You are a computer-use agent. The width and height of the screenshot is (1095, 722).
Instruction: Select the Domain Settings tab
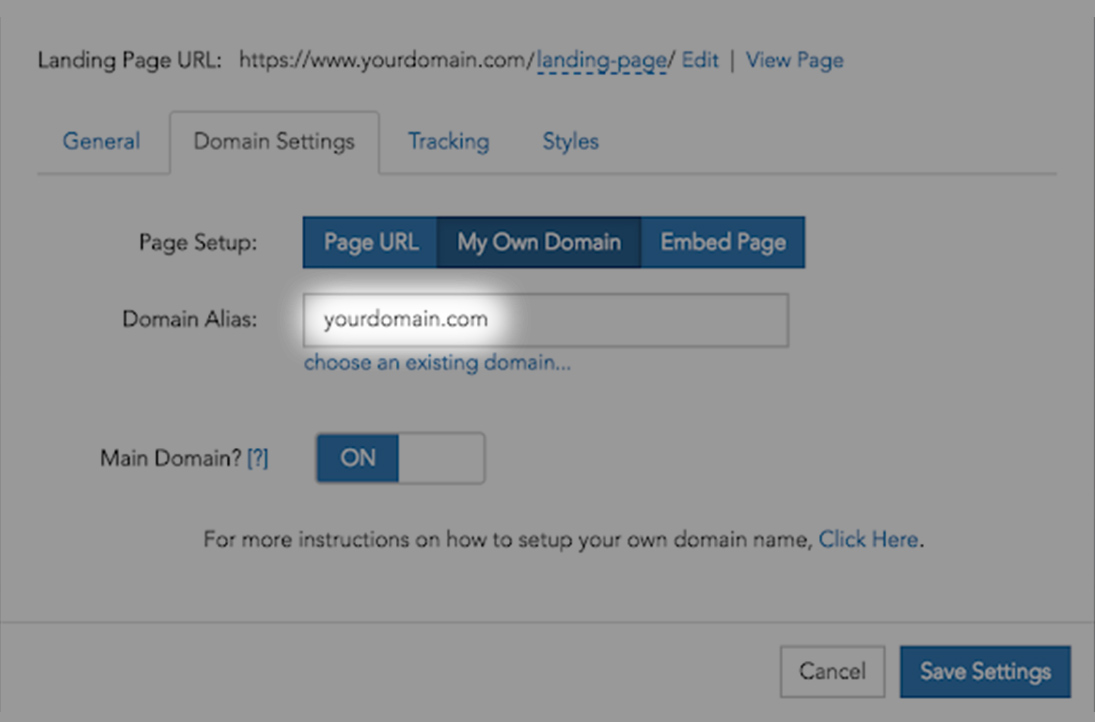pos(274,141)
